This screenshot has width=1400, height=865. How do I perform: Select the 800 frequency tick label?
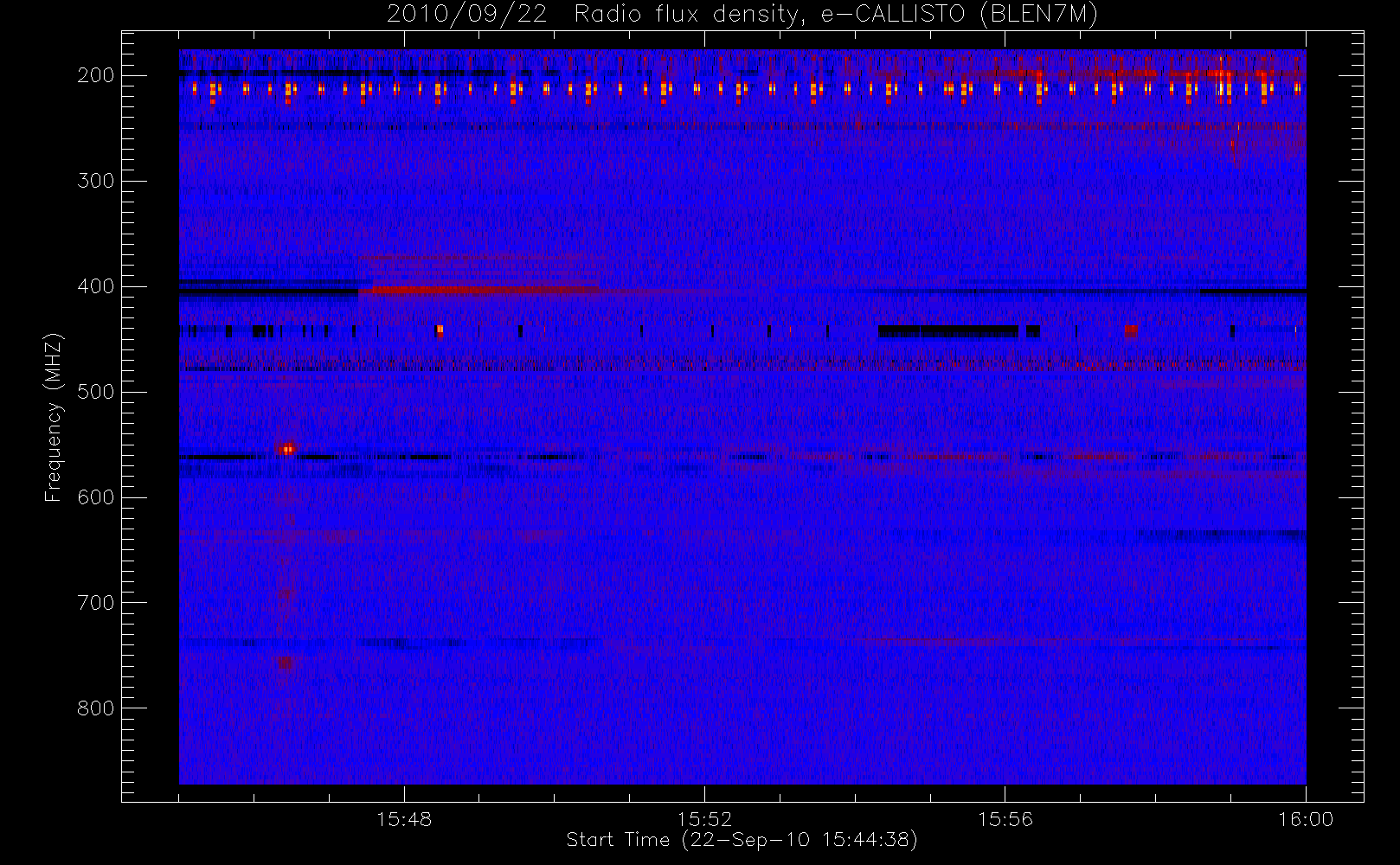96,708
